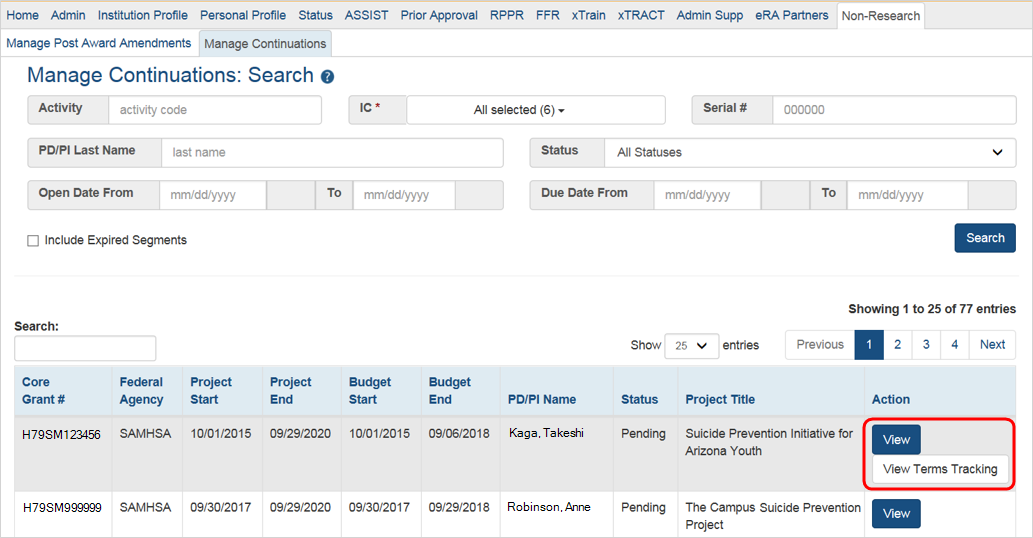Click the Open Date From date field

(213, 196)
